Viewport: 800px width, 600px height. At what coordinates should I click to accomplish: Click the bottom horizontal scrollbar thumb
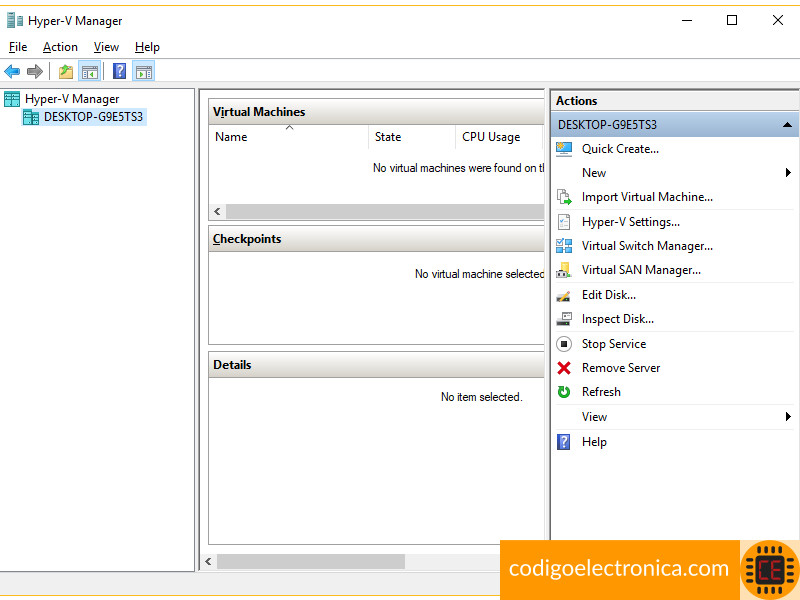click(x=311, y=562)
